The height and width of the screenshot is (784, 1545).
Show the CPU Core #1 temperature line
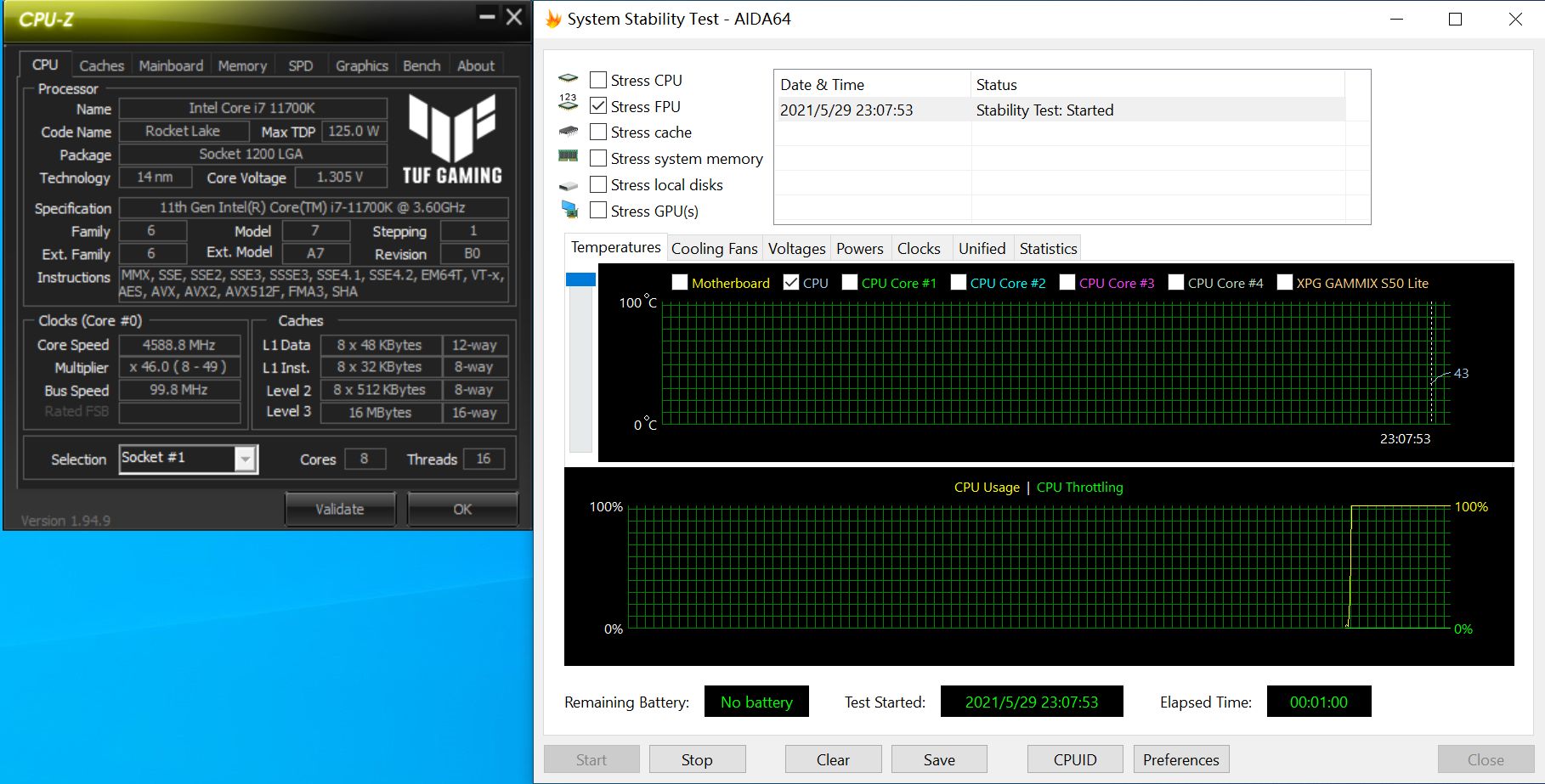(x=850, y=283)
